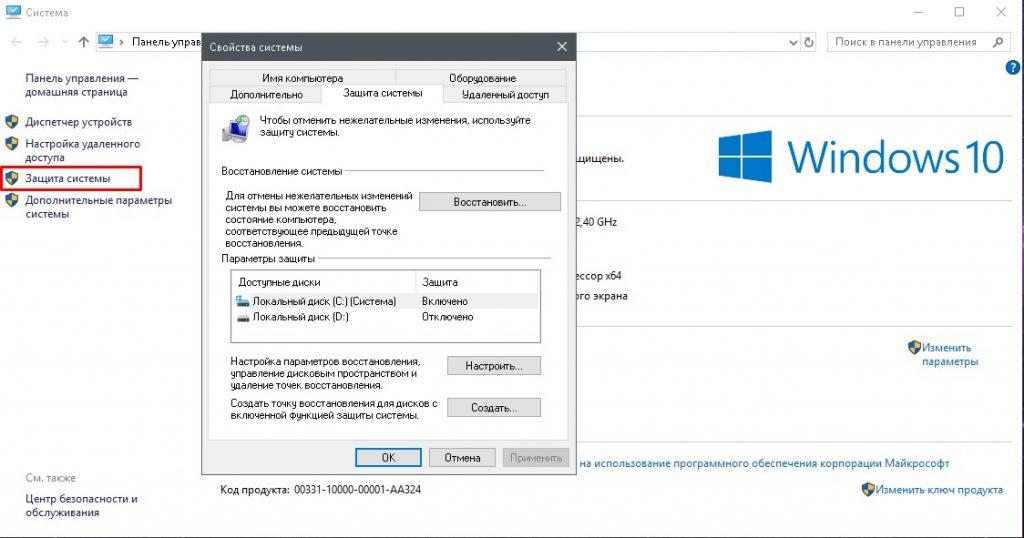Click the drive icon of Локальный диск (D:)
The image size is (1024, 538).
(x=243, y=317)
